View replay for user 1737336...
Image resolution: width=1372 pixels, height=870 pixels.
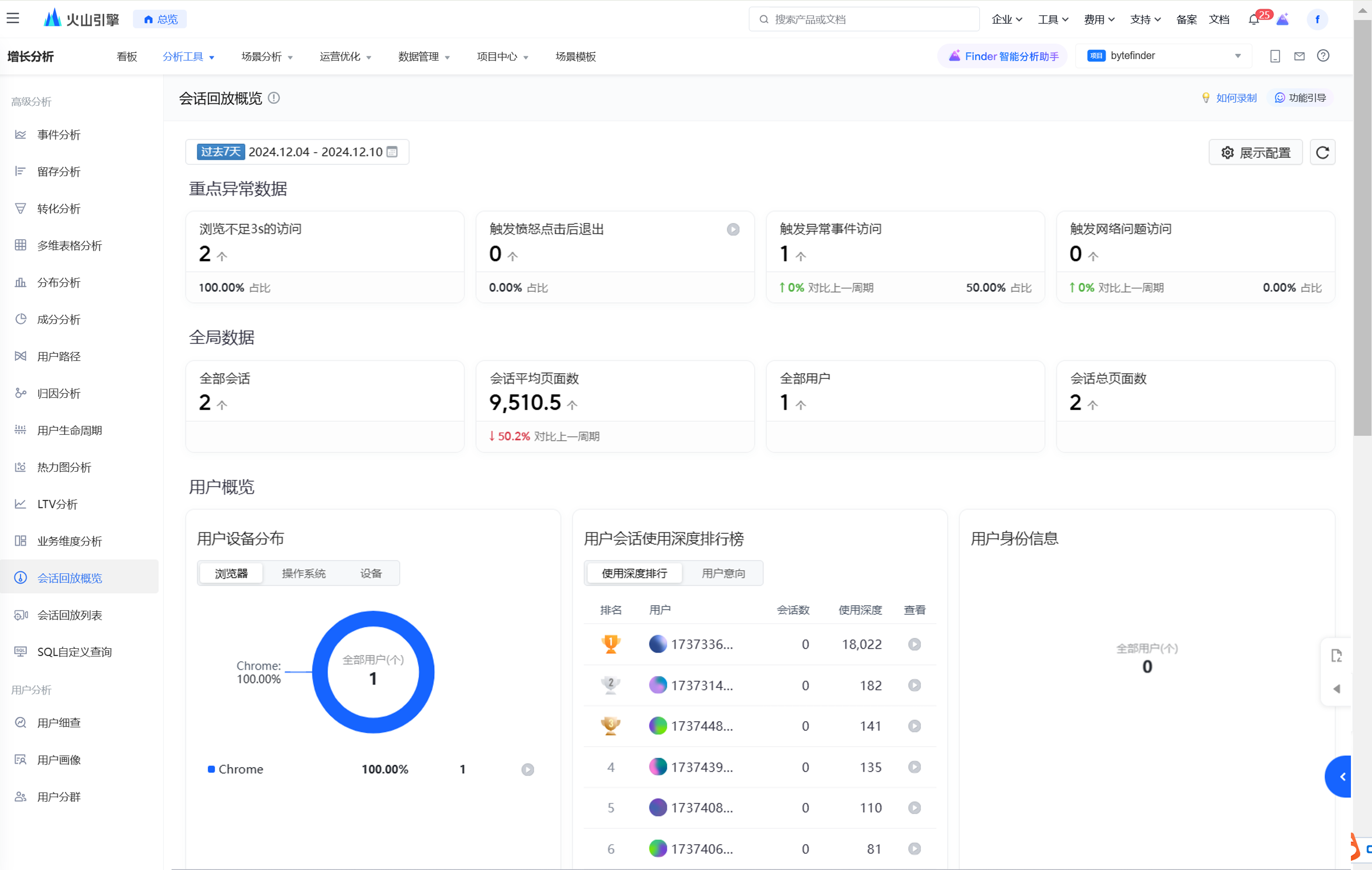[x=914, y=644]
